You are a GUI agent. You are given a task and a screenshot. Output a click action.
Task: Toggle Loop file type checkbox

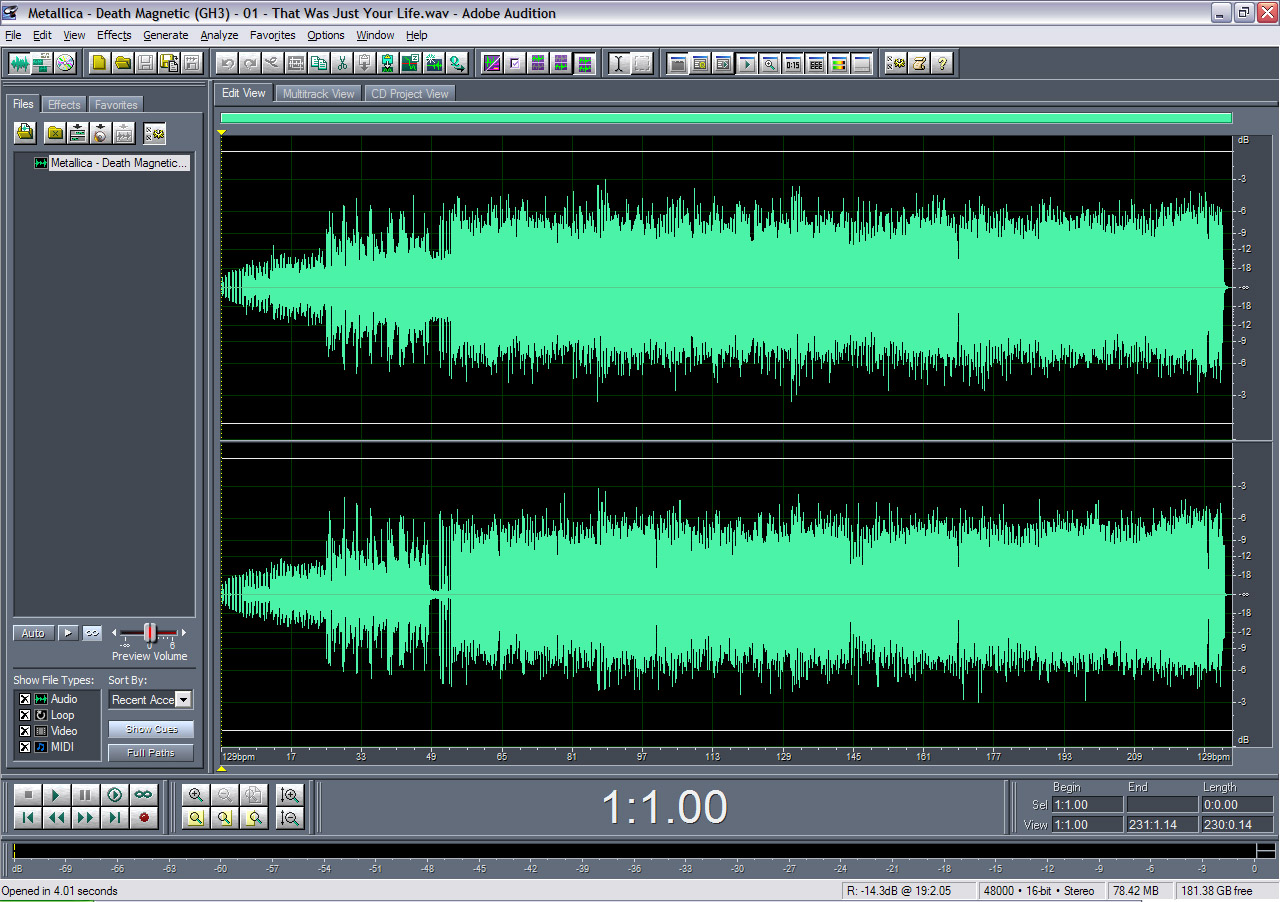[x=25, y=715]
